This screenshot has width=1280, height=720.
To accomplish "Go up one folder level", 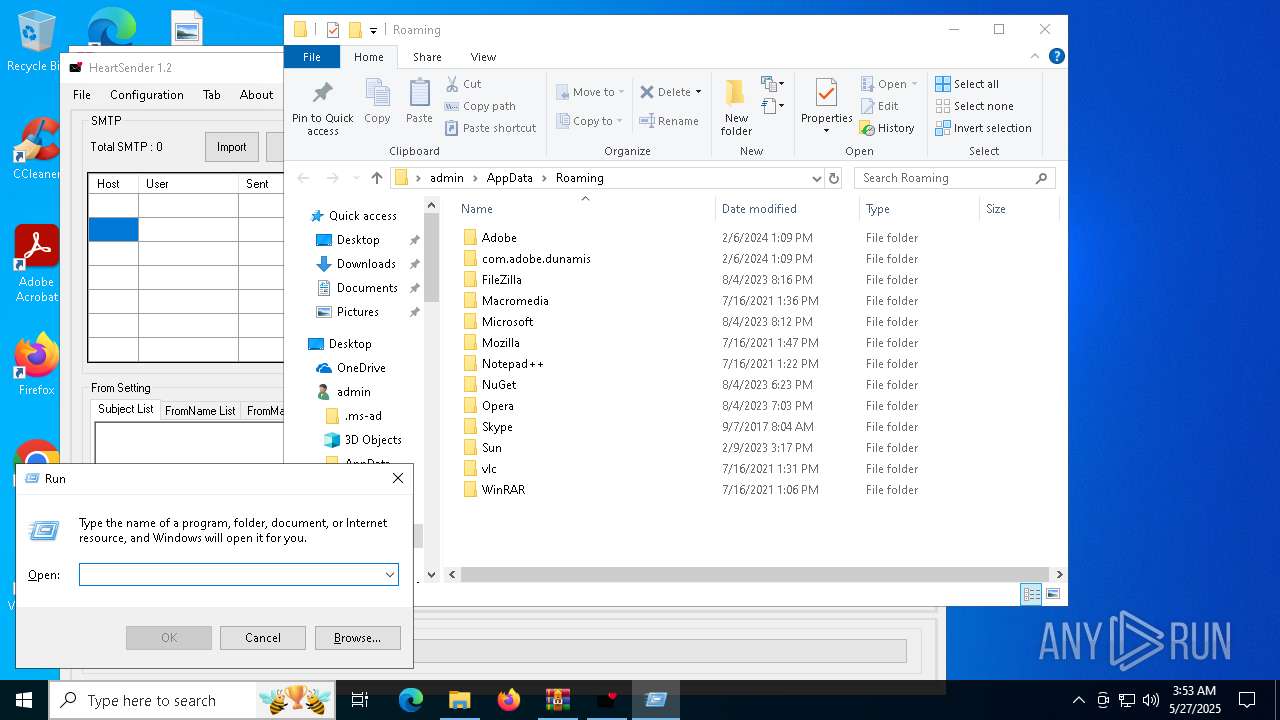I will tap(376, 178).
